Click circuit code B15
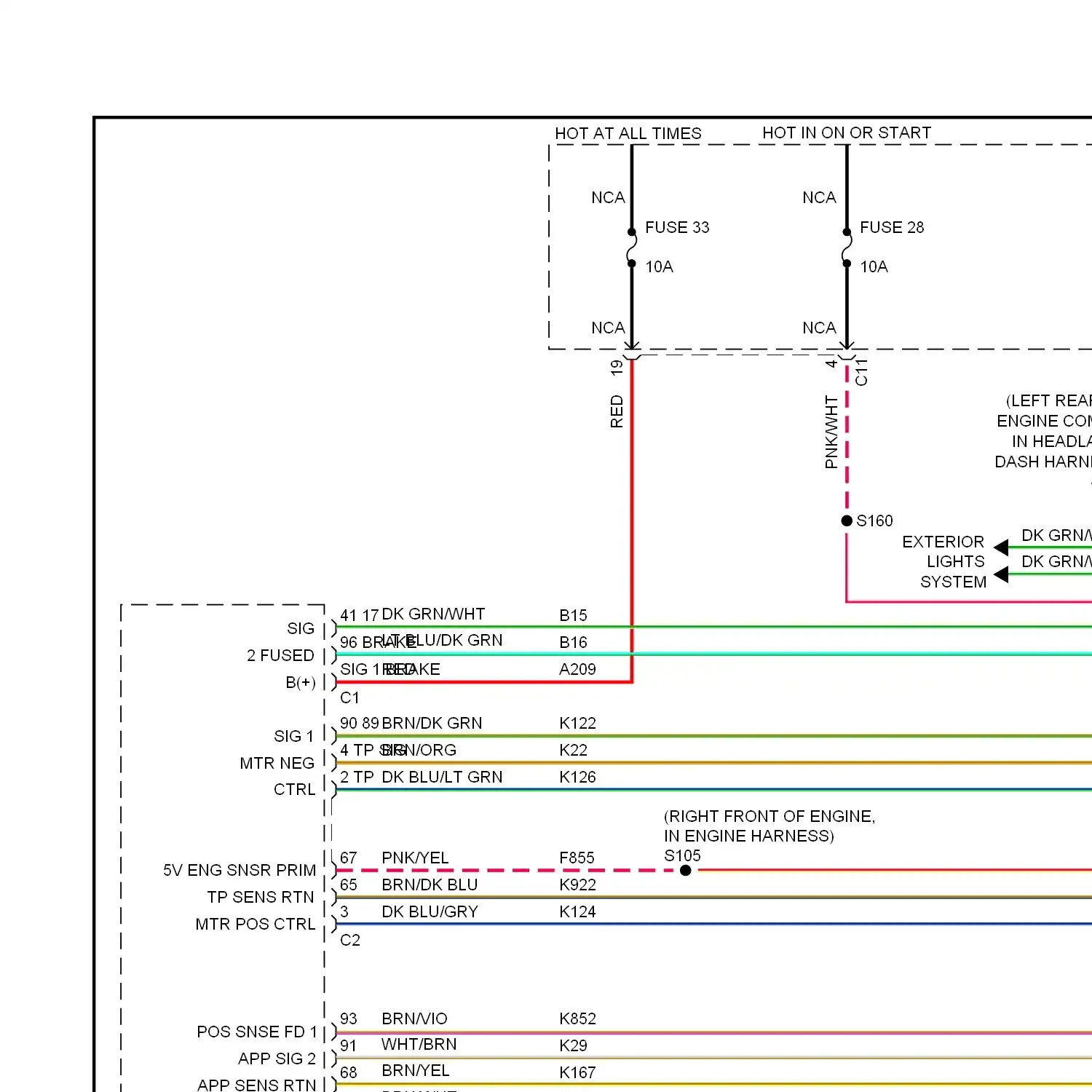This screenshot has height=1092, width=1092. pos(573,615)
